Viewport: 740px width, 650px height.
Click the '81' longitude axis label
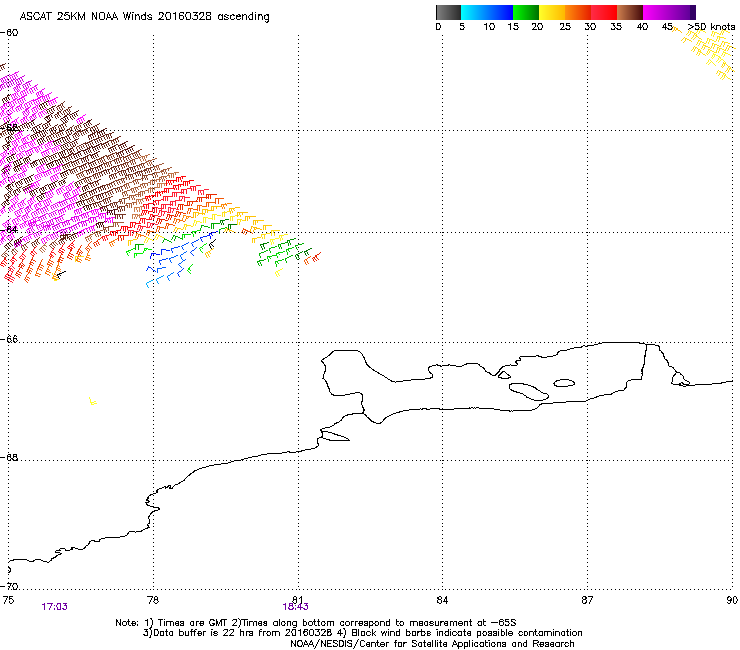[x=298, y=600]
